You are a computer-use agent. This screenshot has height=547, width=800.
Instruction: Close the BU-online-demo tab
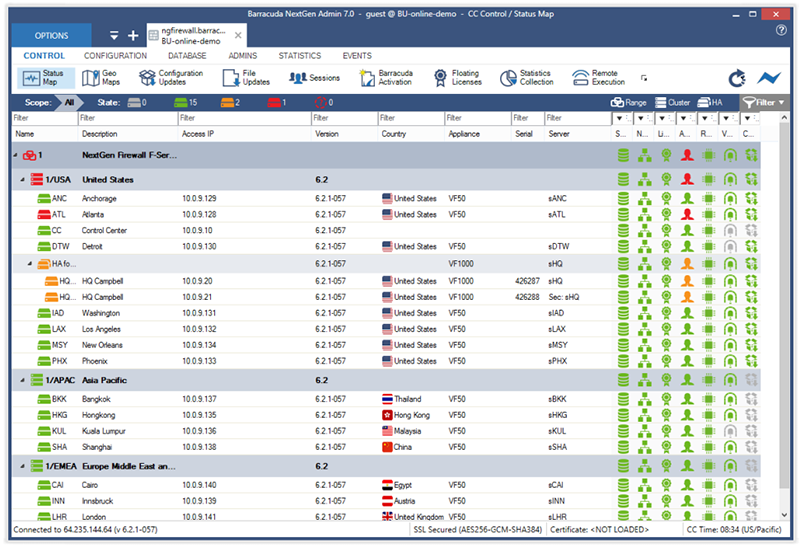[238, 35]
